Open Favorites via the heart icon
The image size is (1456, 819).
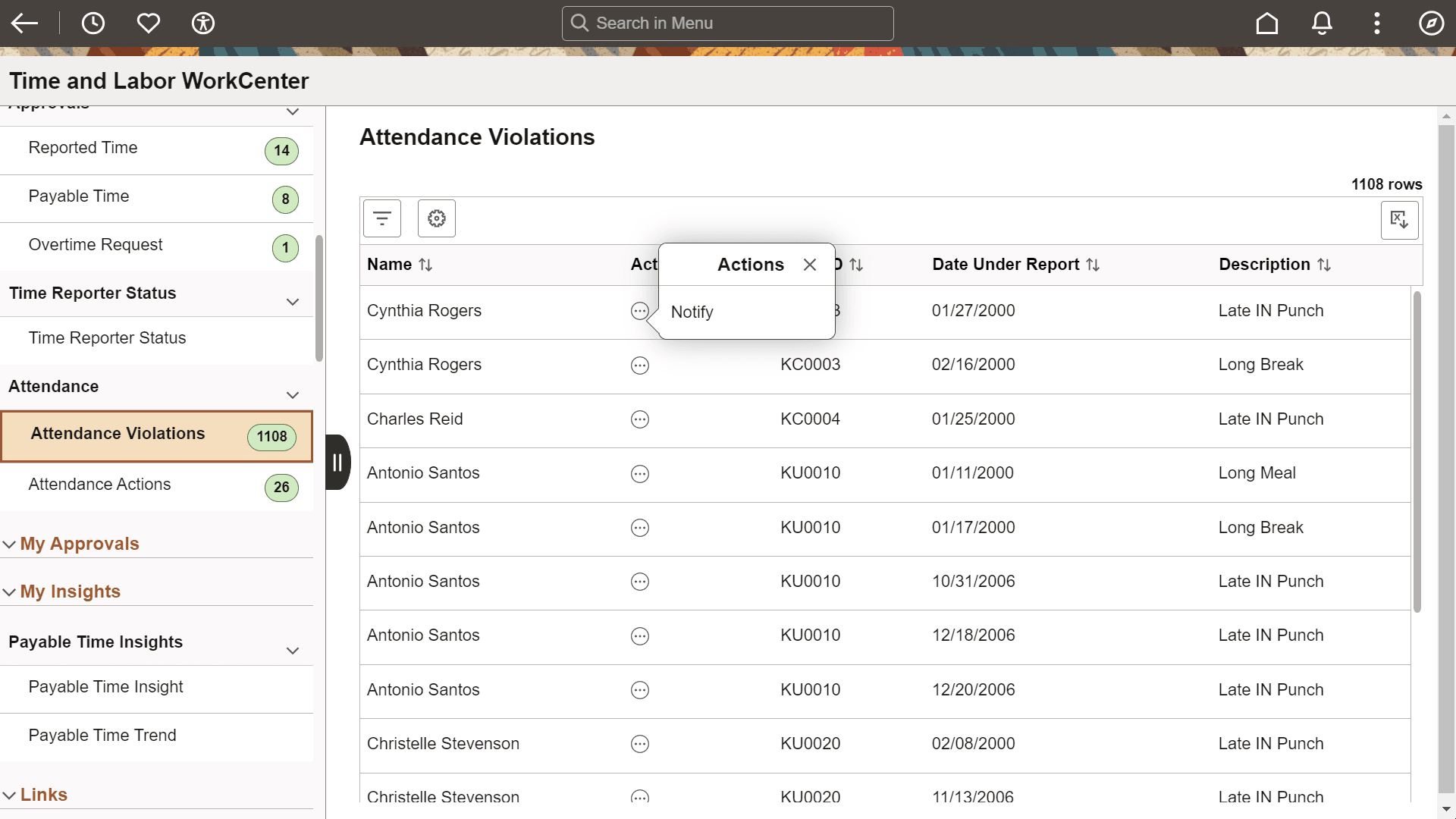click(x=149, y=23)
